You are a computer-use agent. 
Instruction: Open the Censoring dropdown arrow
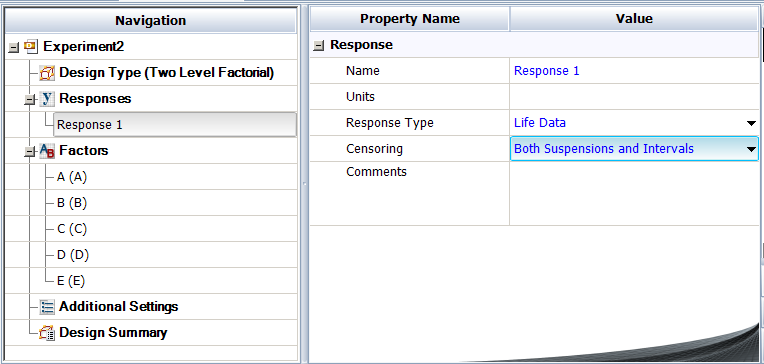point(751,149)
